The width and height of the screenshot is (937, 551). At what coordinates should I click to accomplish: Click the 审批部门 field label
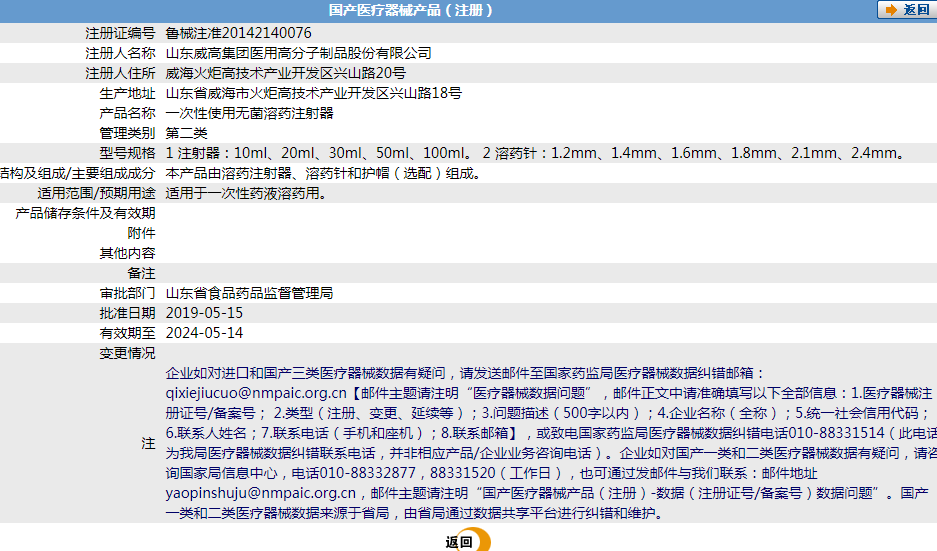pyautogui.click(x=127, y=293)
